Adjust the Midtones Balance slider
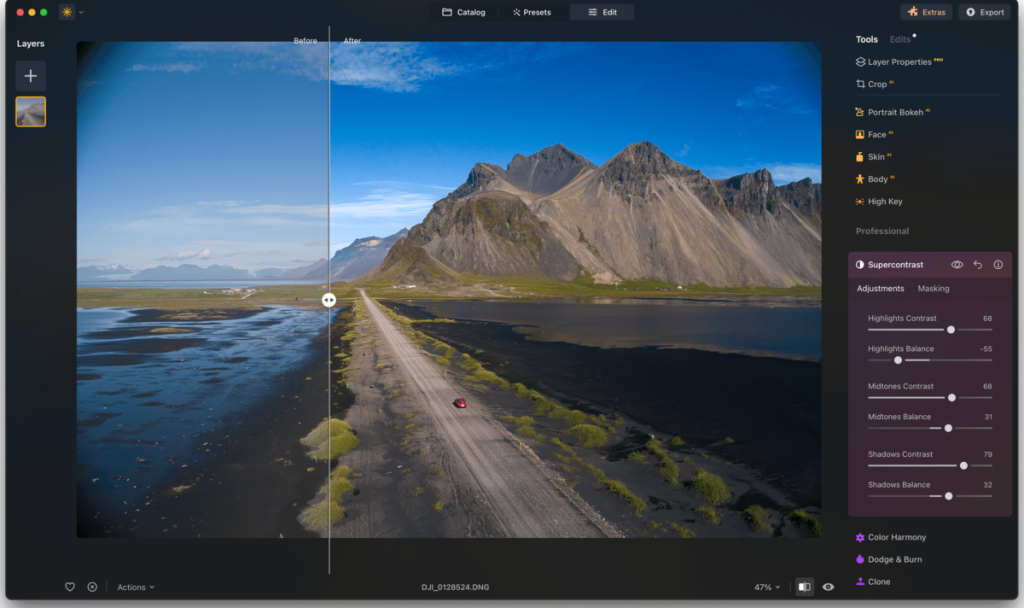The image size is (1024, 608). pyautogui.click(x=948, y=428)
